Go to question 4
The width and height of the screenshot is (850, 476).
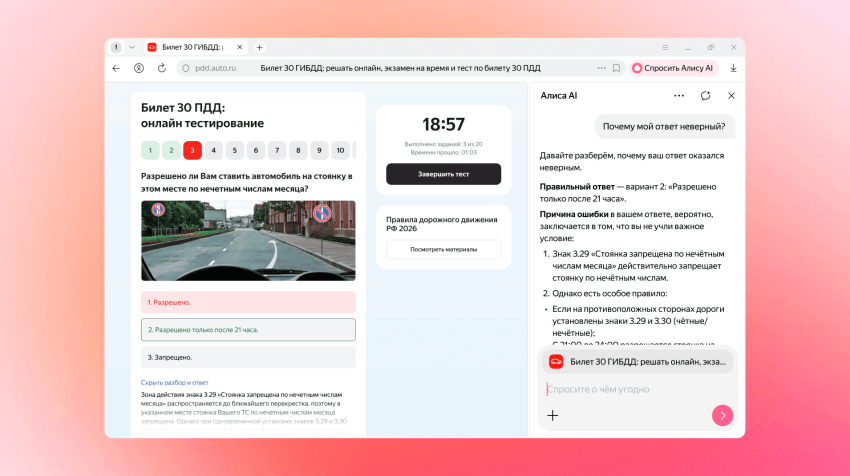(x=214, y=151)
